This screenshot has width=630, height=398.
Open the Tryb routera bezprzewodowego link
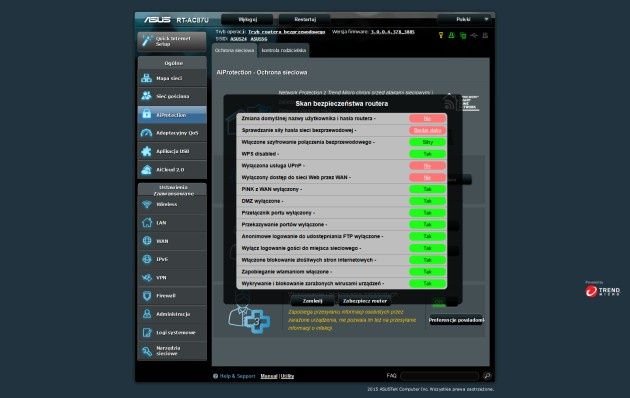[286, 32]
